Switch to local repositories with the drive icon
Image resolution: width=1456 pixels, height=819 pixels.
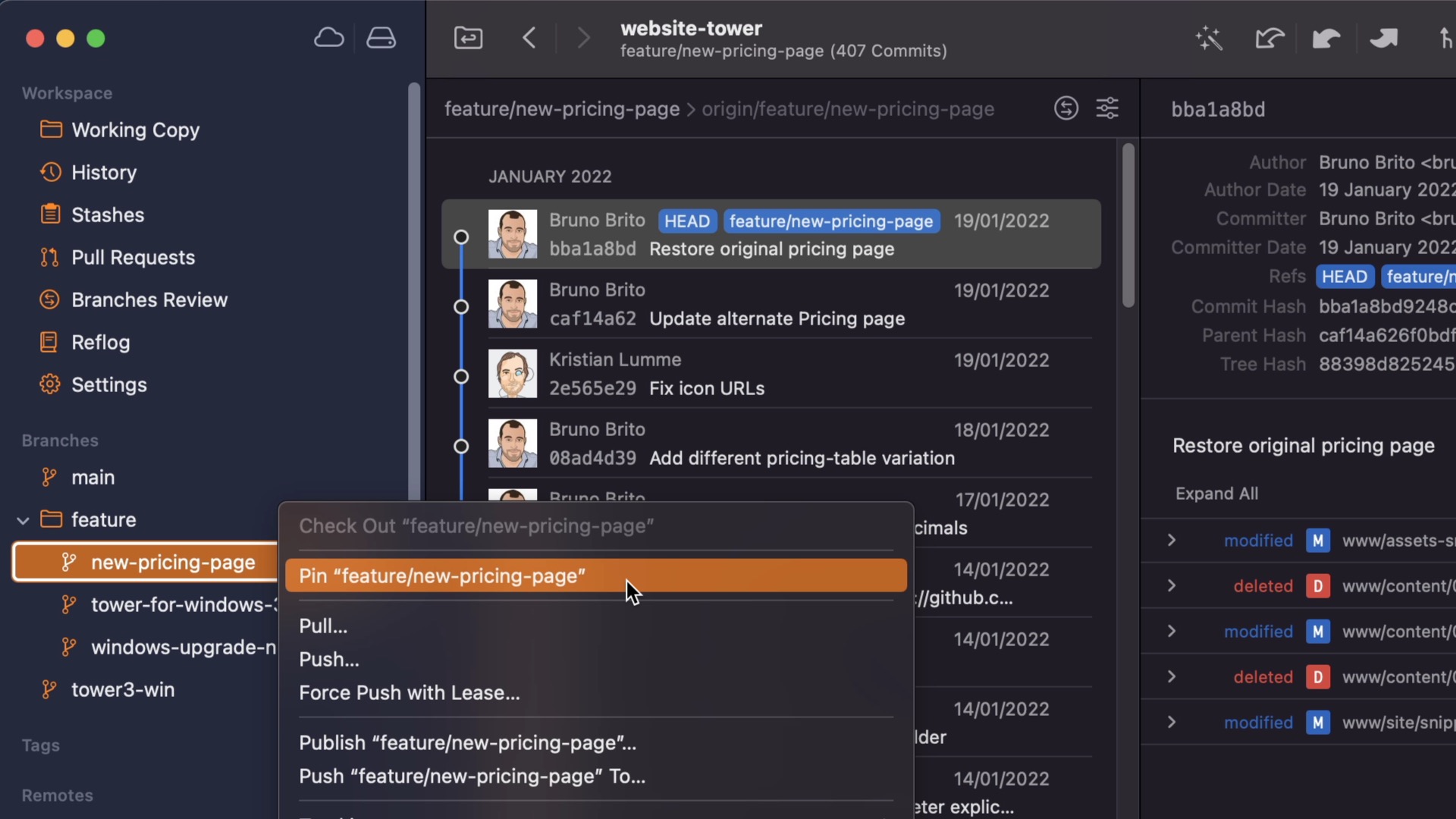pyautogui.click(x=381, y=37)
